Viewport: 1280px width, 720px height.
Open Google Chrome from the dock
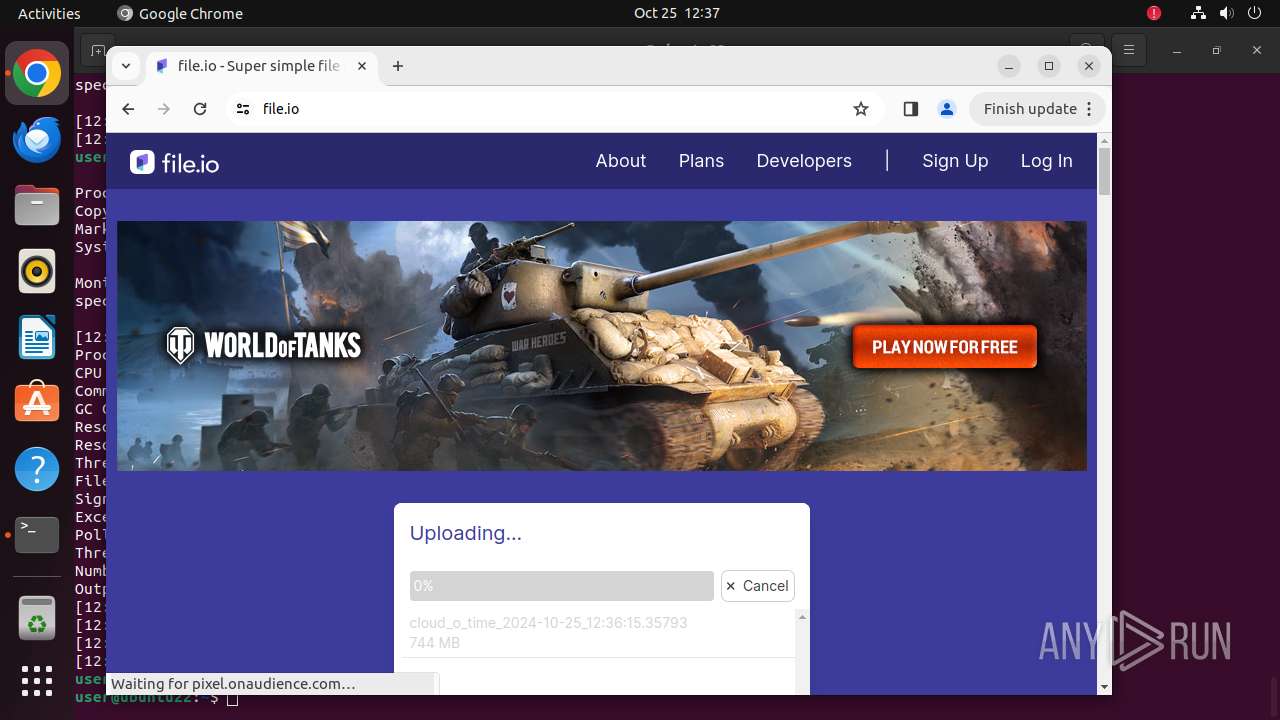37,74
